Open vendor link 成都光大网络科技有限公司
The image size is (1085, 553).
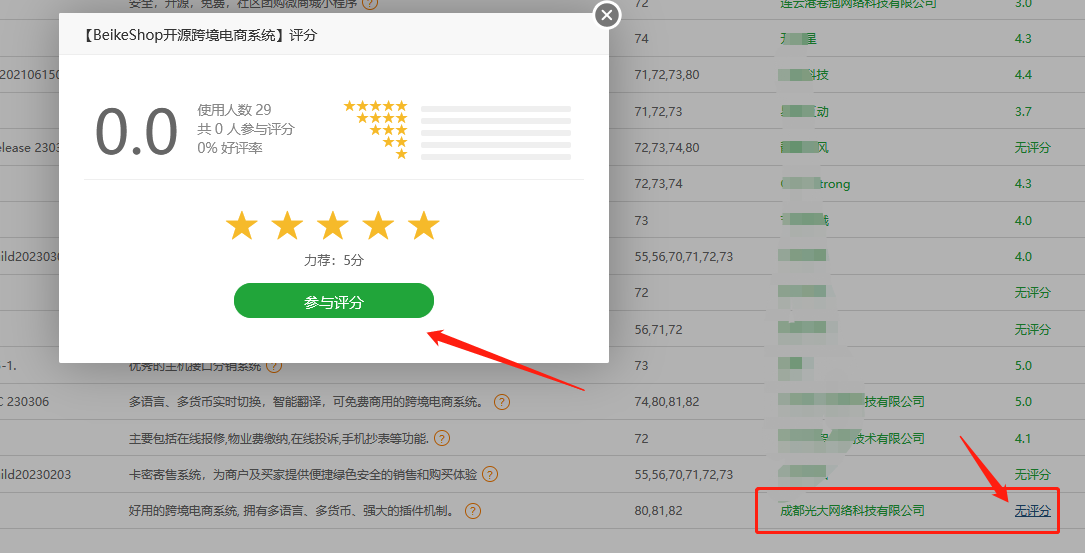click(852, 511)
